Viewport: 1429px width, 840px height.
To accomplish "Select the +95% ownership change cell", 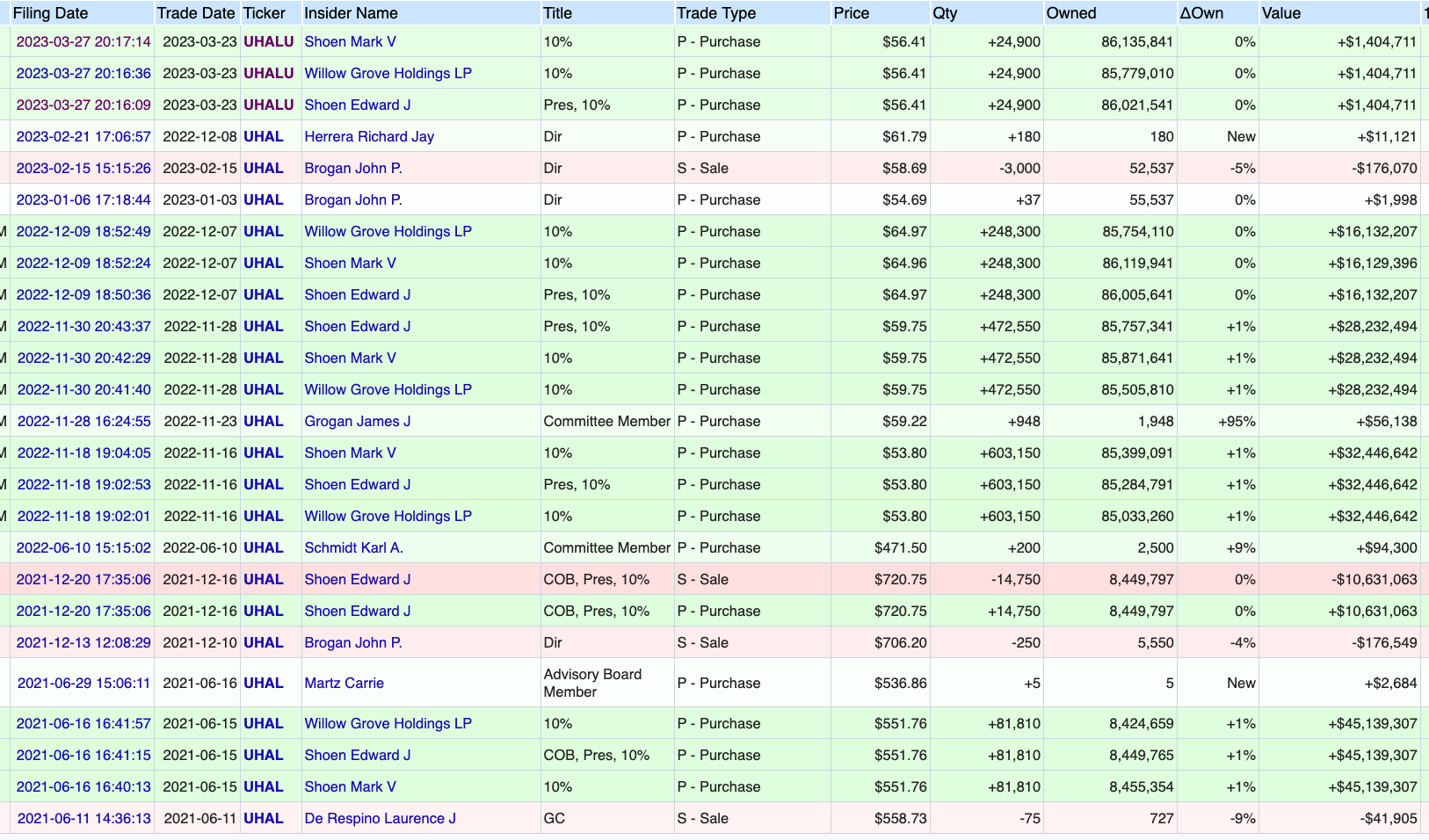I will [1218, 421].
